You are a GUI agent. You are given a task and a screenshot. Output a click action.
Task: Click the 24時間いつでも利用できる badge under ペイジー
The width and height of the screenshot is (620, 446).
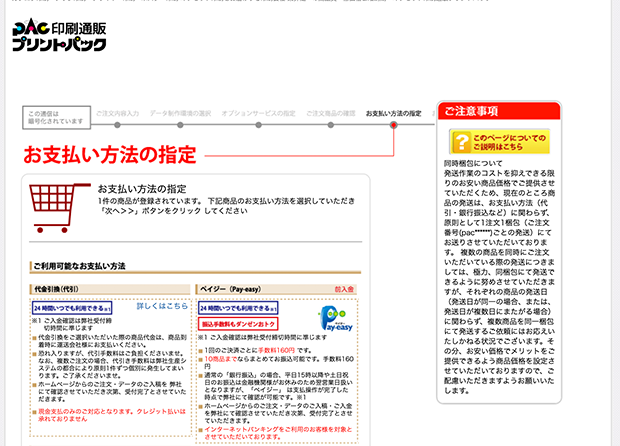[238, 308]
